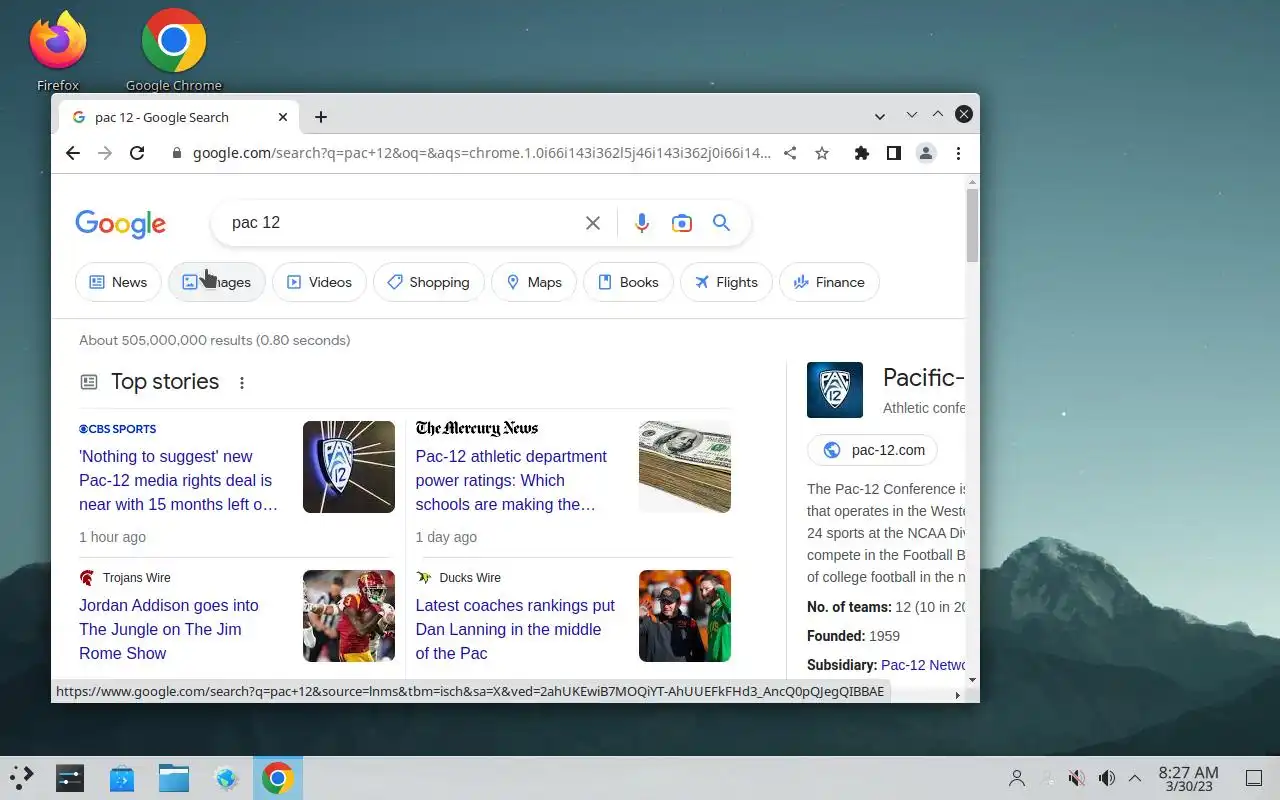Open the Google Chrome desktop shortcut
The width and height of the screenshot is (1280, 800).
pos(174,50)
